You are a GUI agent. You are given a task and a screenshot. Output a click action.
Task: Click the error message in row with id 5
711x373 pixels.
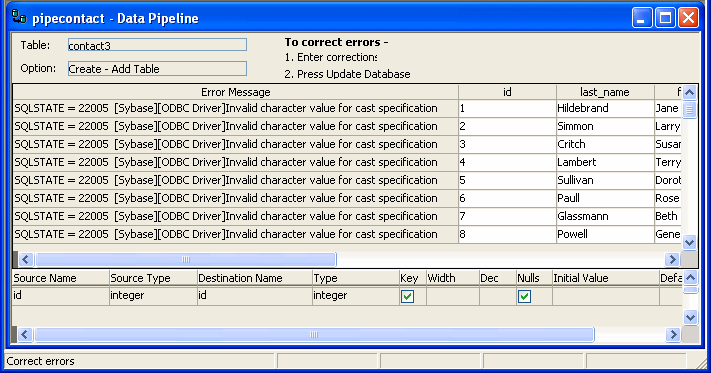click(x=235, y=180)
